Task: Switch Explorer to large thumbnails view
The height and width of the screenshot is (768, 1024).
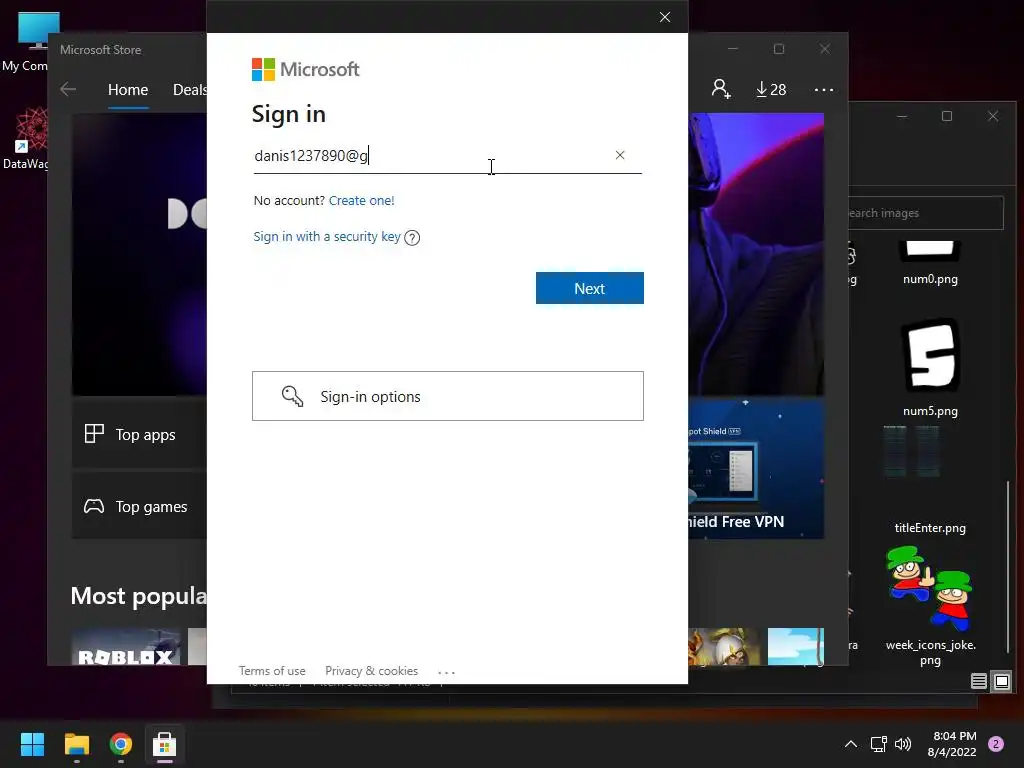Action: coord(1002,682)
